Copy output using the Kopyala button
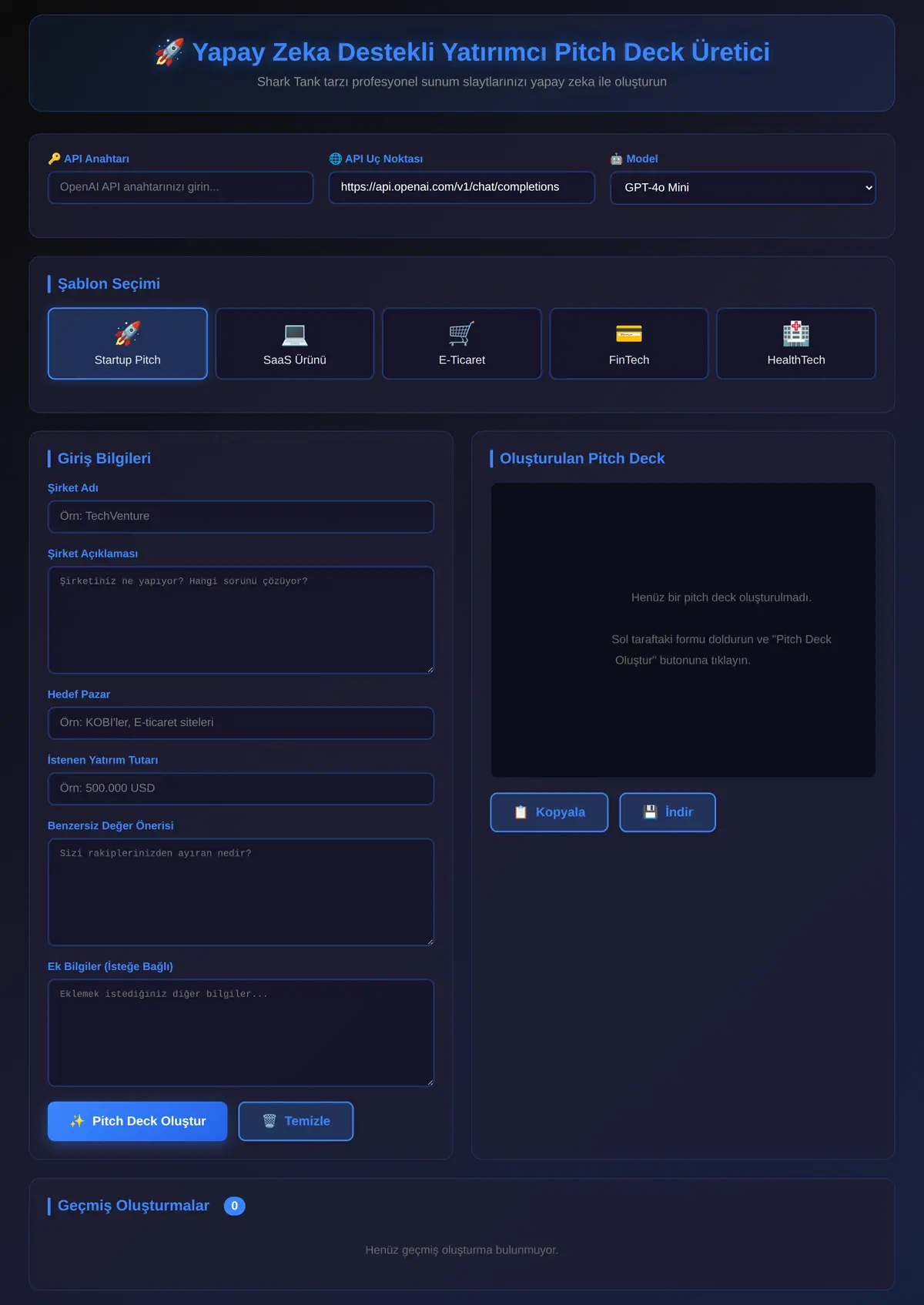The image size is (924, 1305). [x=549, y=812]
